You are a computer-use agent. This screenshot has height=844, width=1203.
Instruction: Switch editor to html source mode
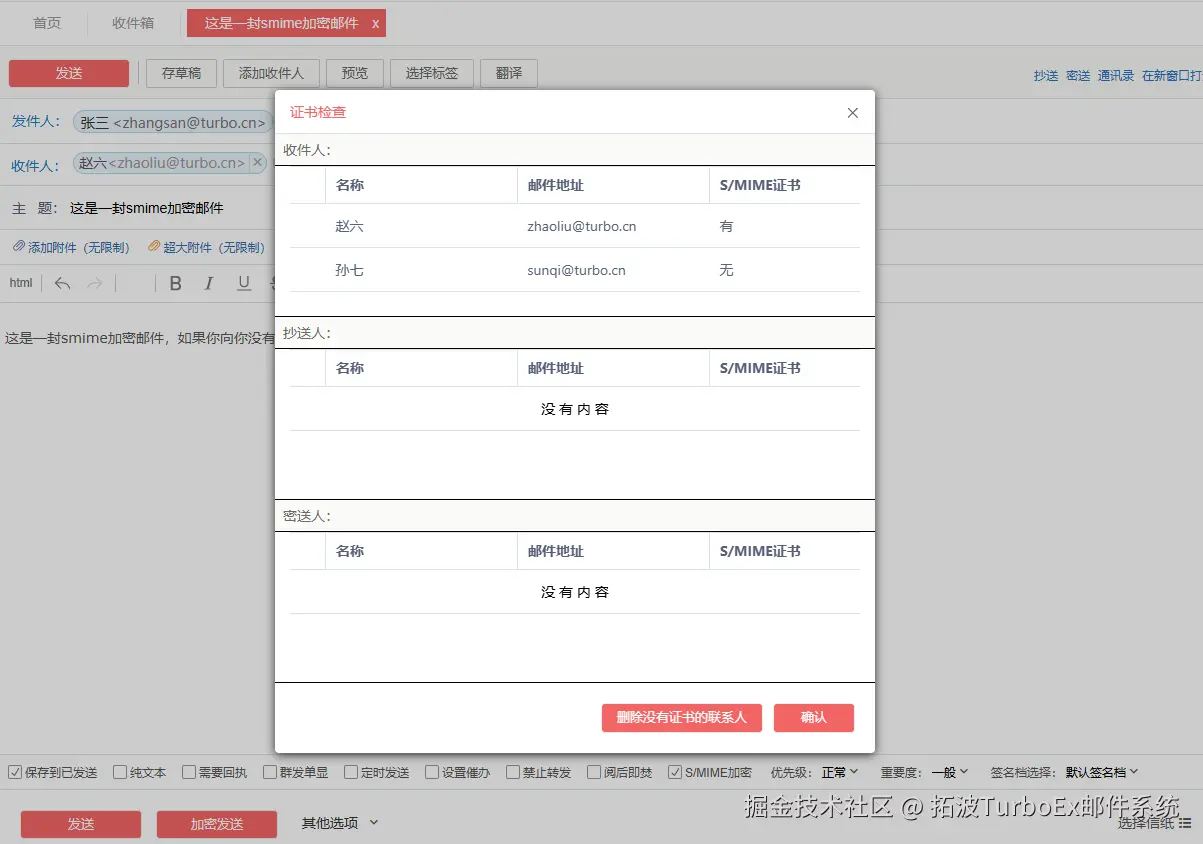21,283
